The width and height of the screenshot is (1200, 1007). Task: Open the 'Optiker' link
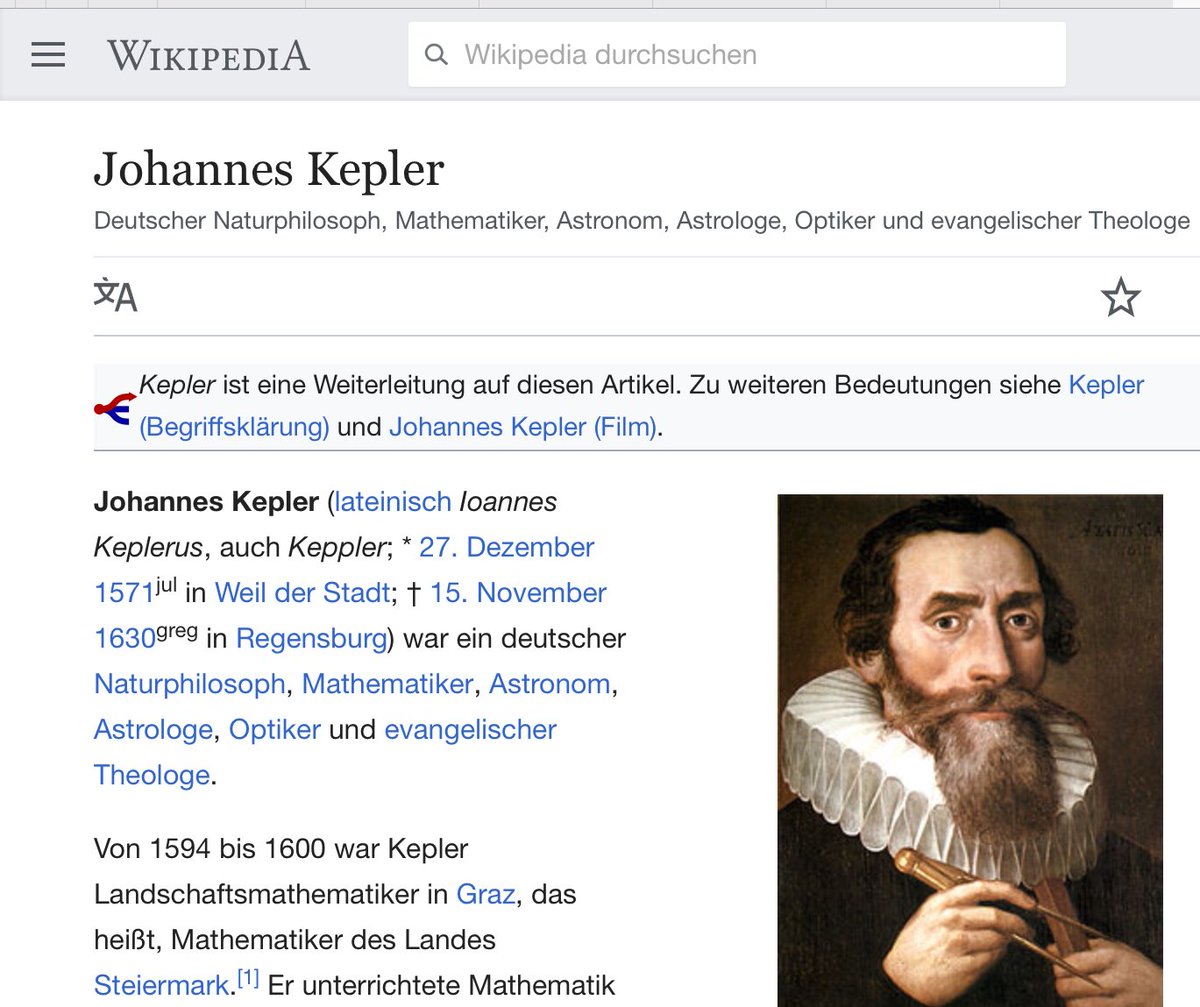coord(275,730)
